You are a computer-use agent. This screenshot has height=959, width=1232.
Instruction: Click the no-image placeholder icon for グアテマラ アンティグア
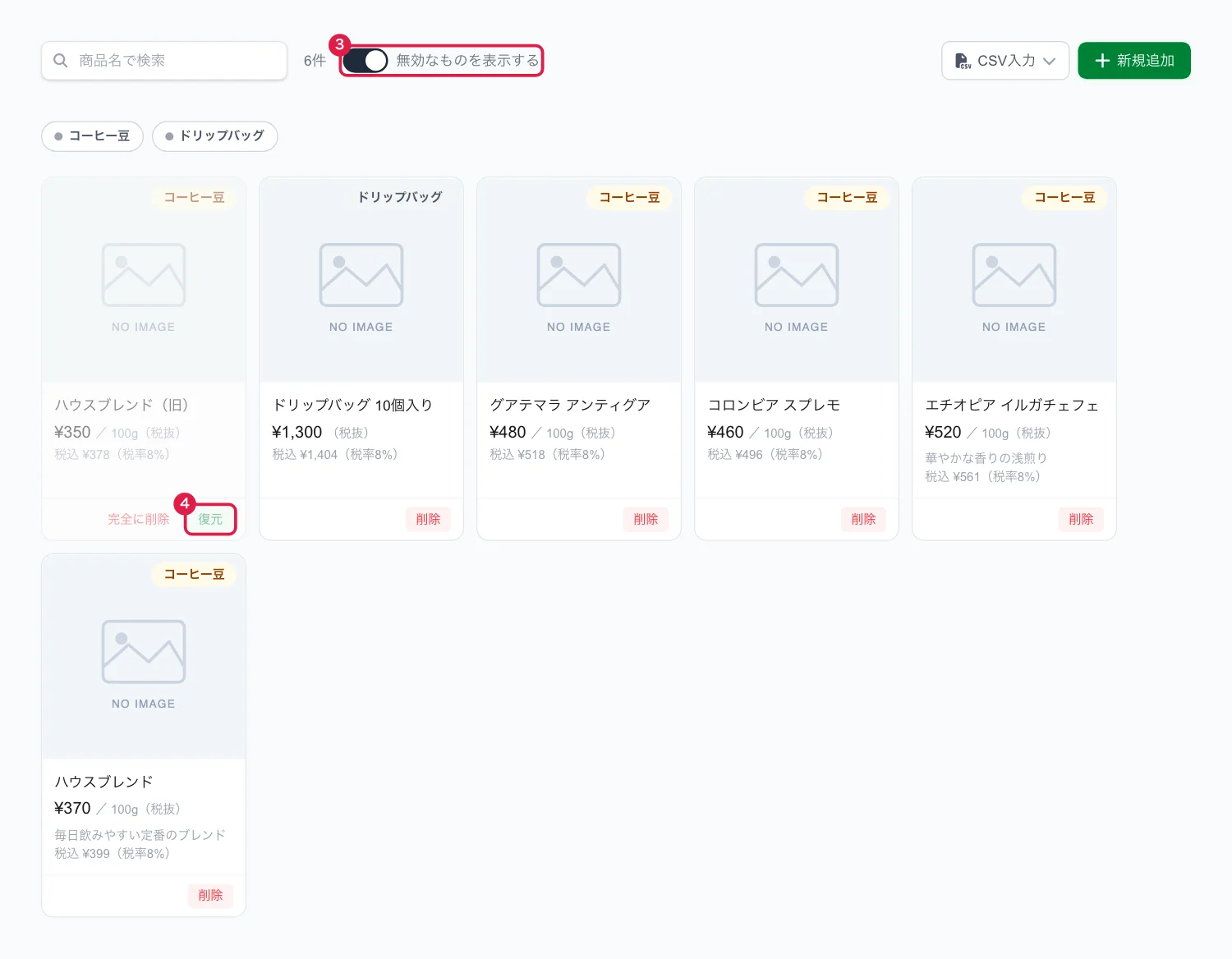(579, 275)
